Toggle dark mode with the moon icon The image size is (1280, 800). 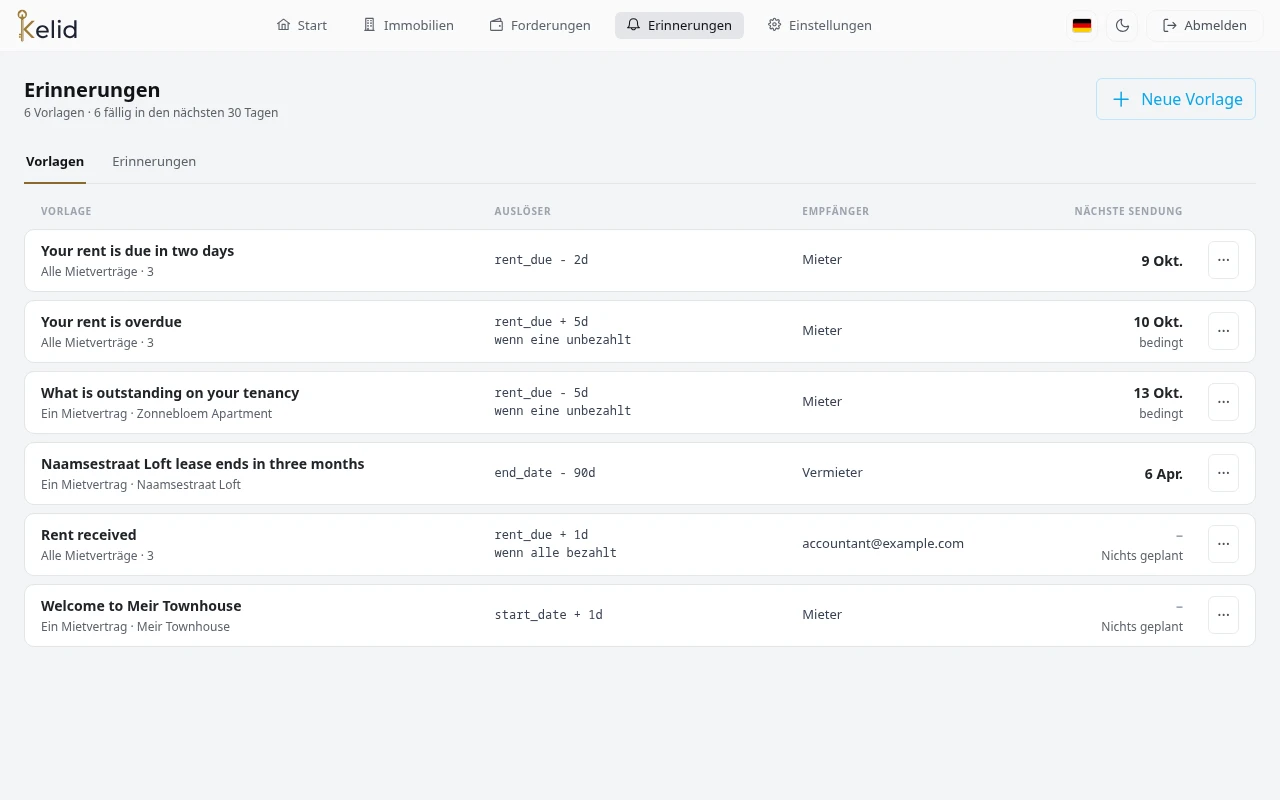[x=1122, y=26]
